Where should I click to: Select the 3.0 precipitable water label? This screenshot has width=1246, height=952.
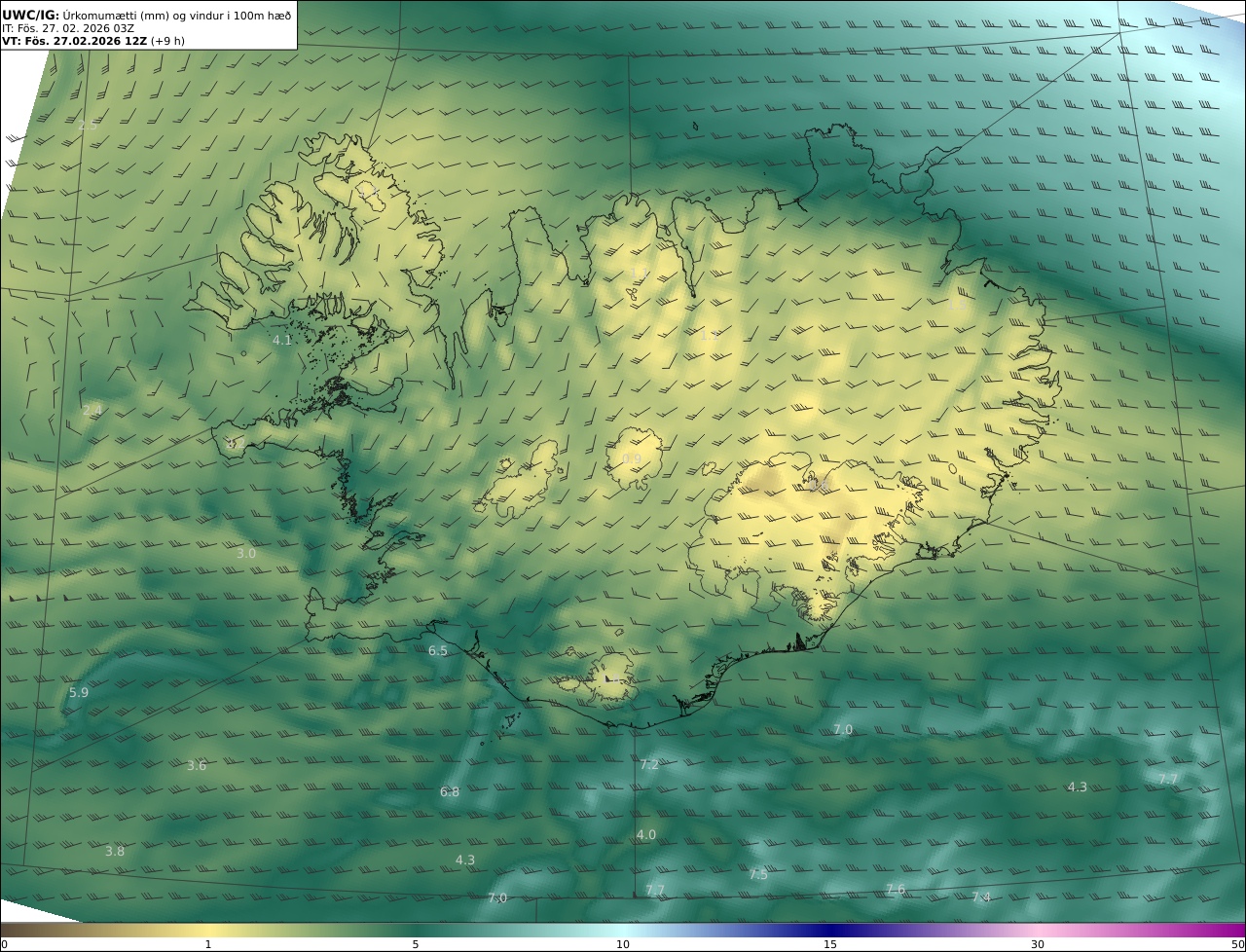pos(246,553)
